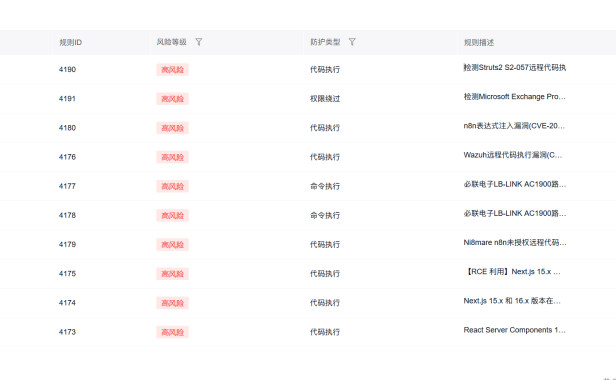This screenshot has height=380, width=616.
Task: Select the 风险等级 header label
Action: point(171,42)
